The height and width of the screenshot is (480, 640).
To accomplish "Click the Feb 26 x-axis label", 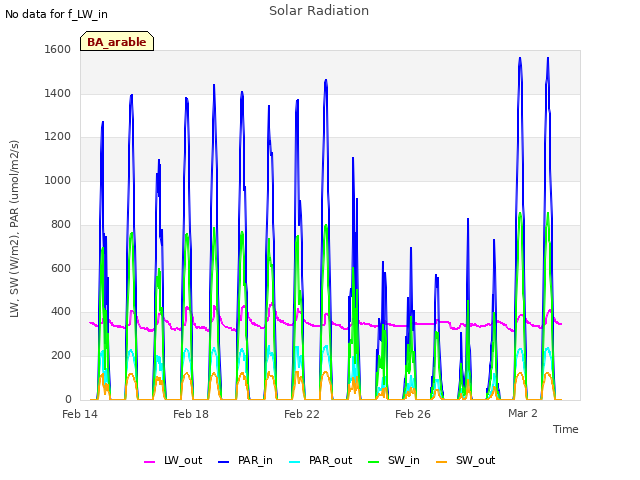I will [x=413, y=414].
